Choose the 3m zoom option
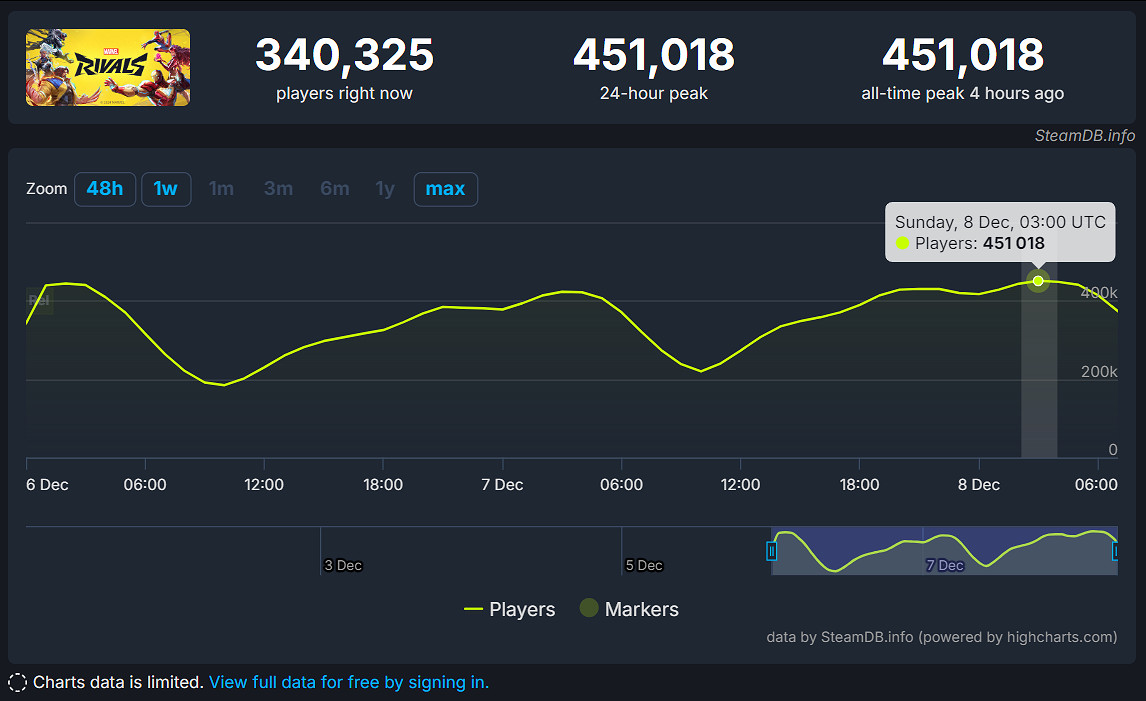The width and height of the screenshot is (1146, 701). point(278,189)
